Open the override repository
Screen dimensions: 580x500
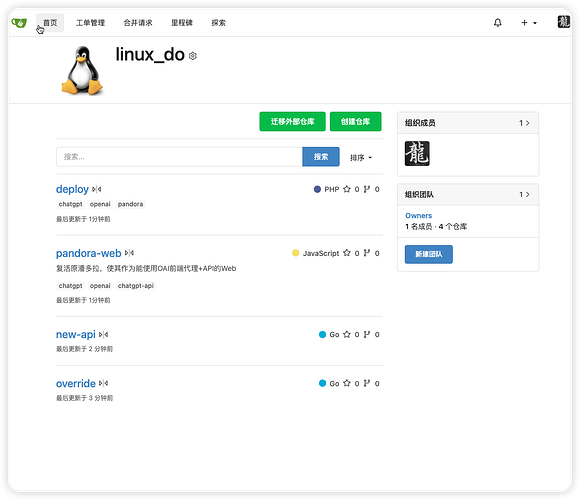[x=75, y=384]
